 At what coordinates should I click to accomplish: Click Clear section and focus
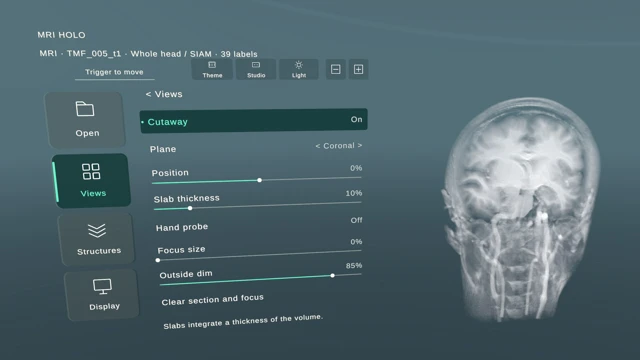[212, 300]
